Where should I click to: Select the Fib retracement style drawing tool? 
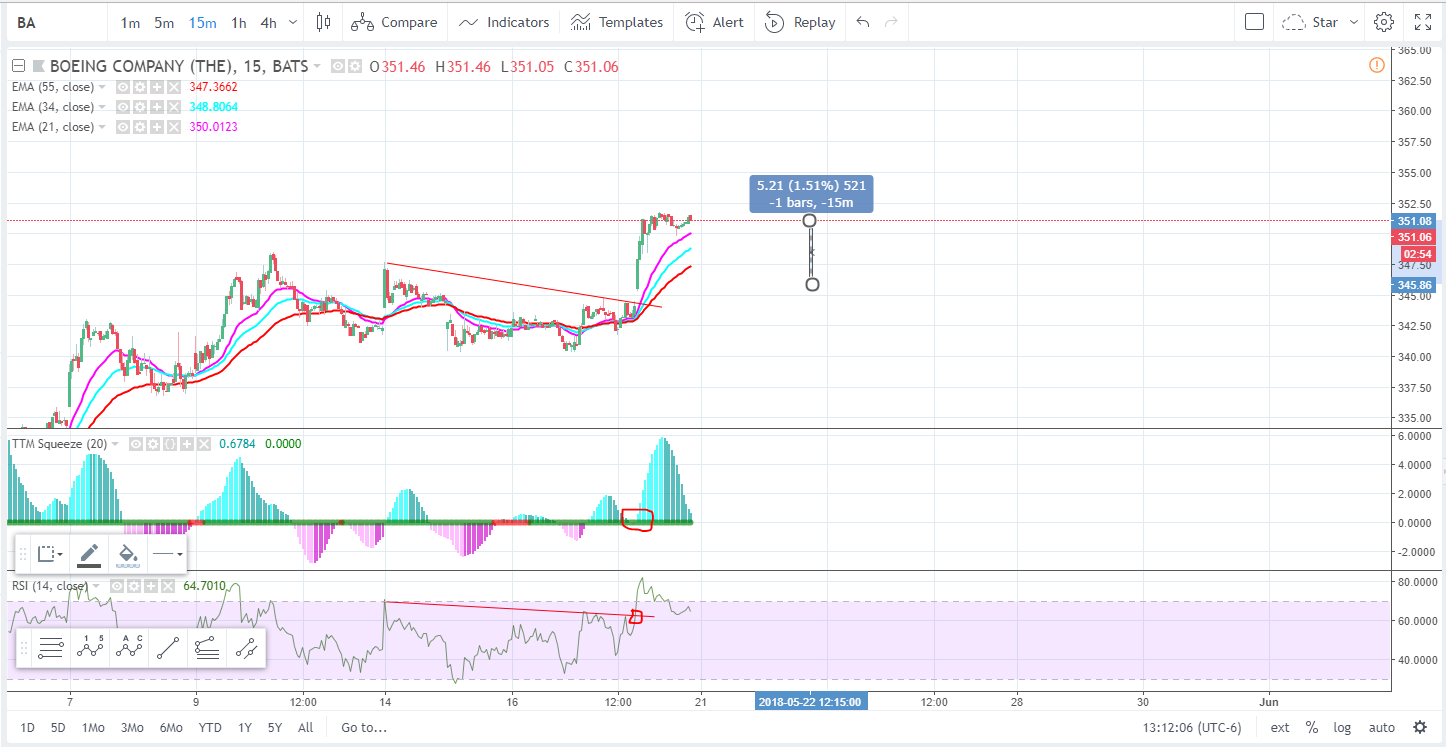[x=207, y=649]
